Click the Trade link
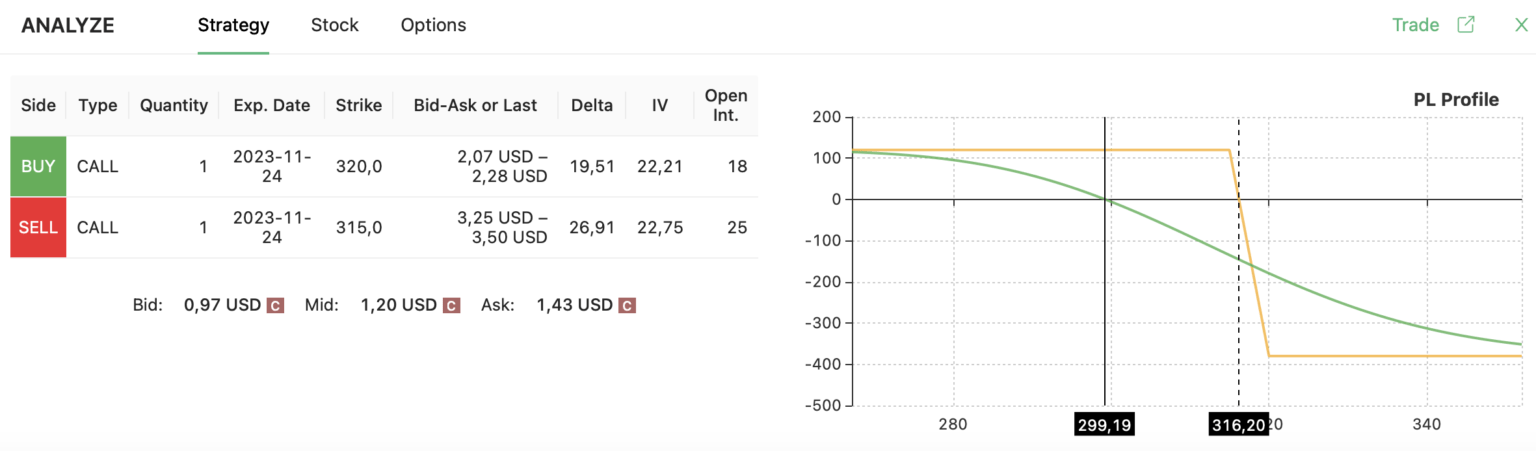This screenshot has width=1536, height=451. tap(1415, 25)
